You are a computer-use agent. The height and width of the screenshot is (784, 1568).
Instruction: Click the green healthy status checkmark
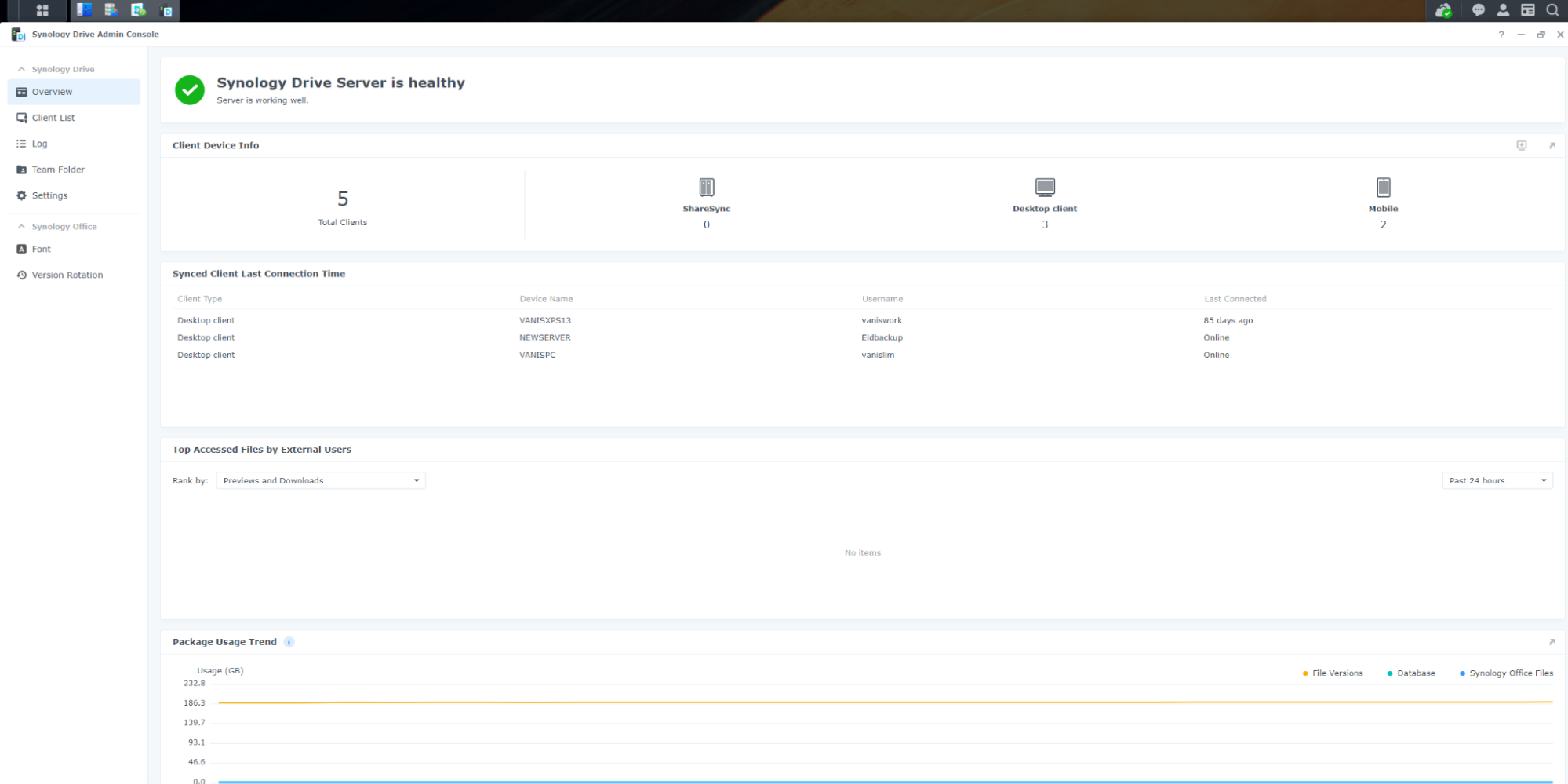tap(190, 90)
